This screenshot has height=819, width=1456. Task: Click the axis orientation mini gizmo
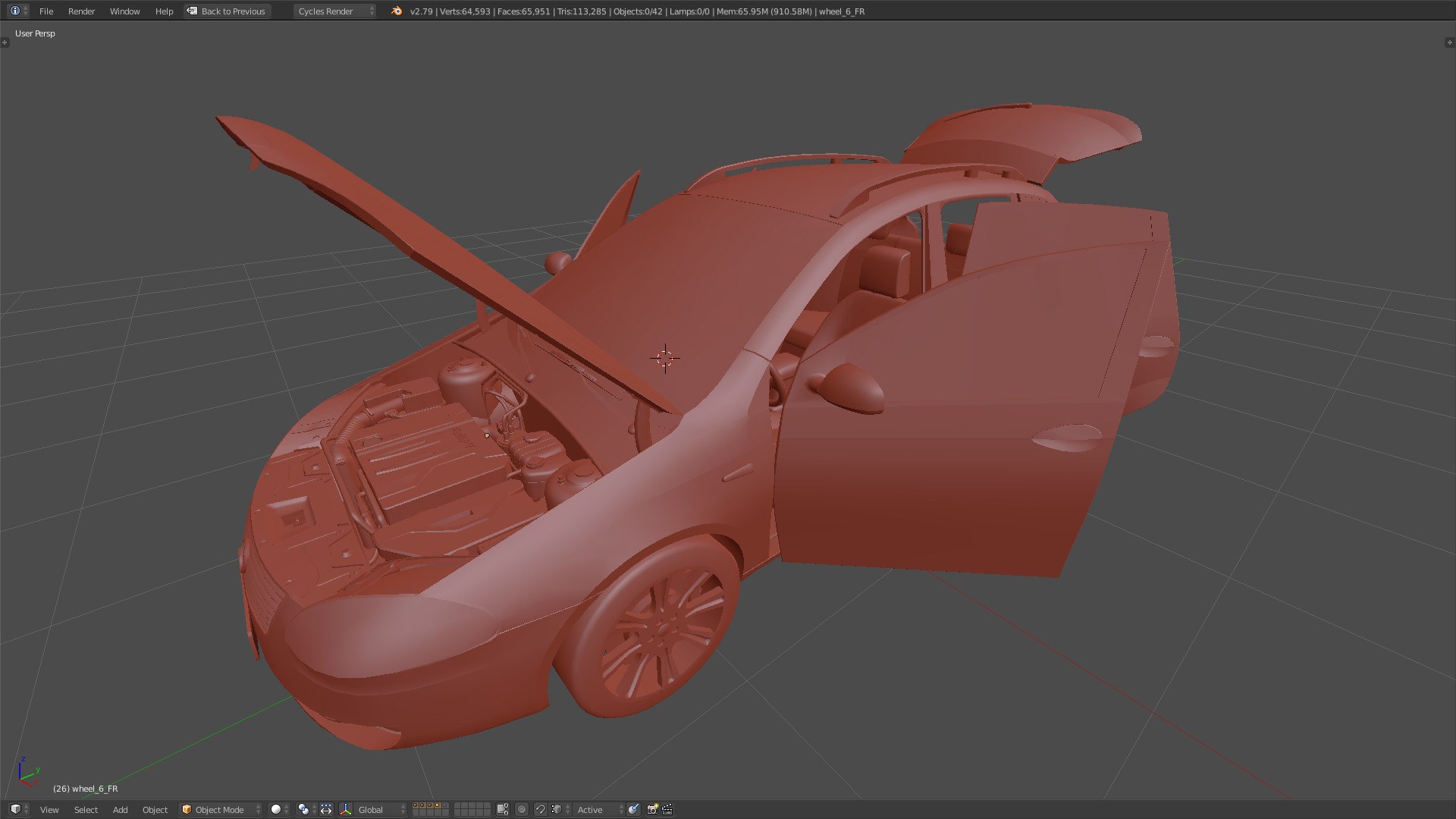tap(28, 771)
